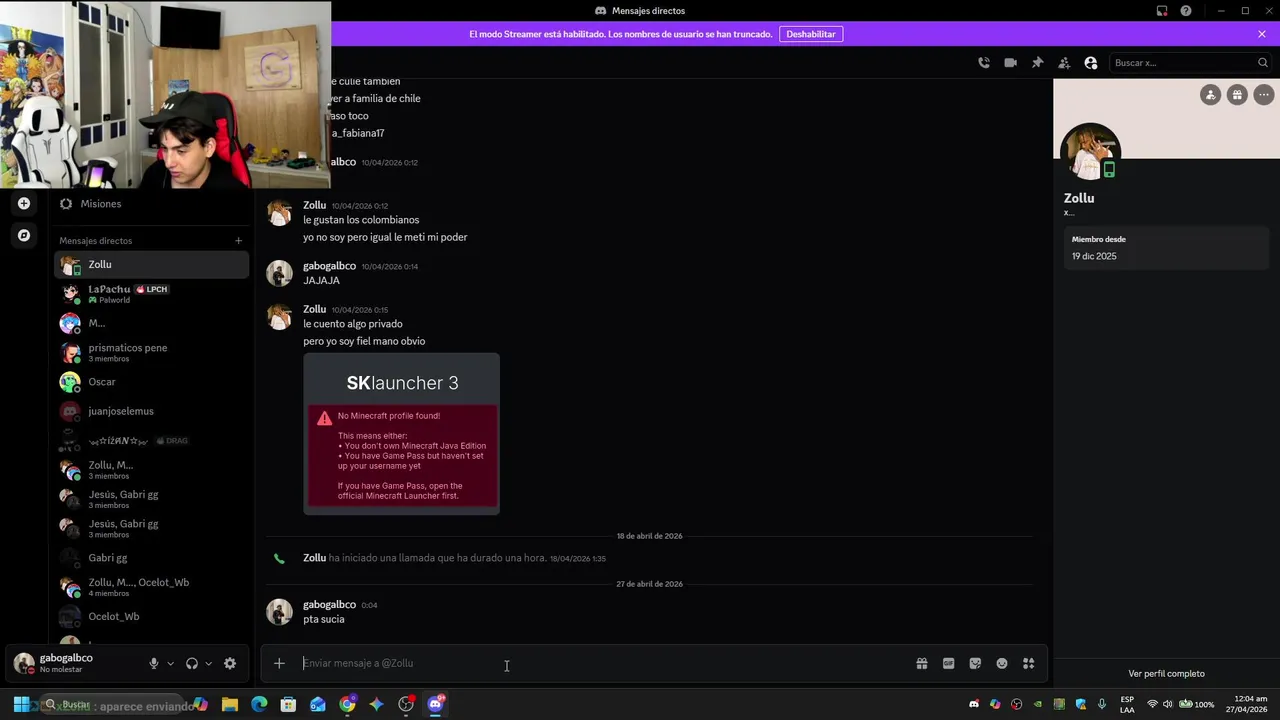Open Outlook from taskbar
Screen dimensions: 1280x720
coord(318,704)
